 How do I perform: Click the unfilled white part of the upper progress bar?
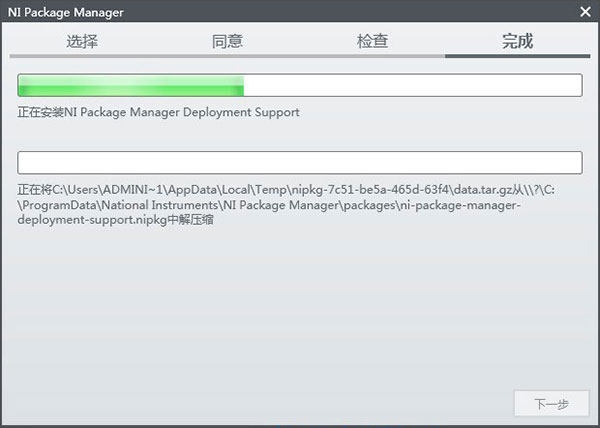tap(412, 85)
